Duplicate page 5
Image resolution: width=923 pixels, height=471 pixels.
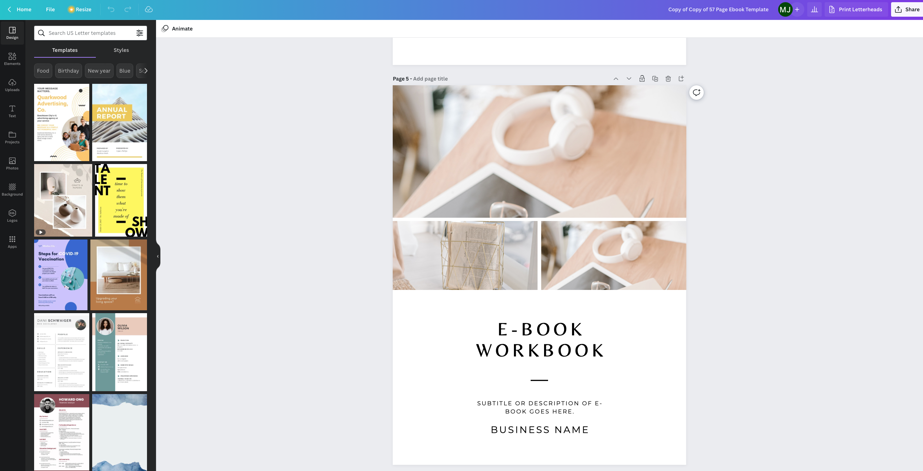pos(655,78)
